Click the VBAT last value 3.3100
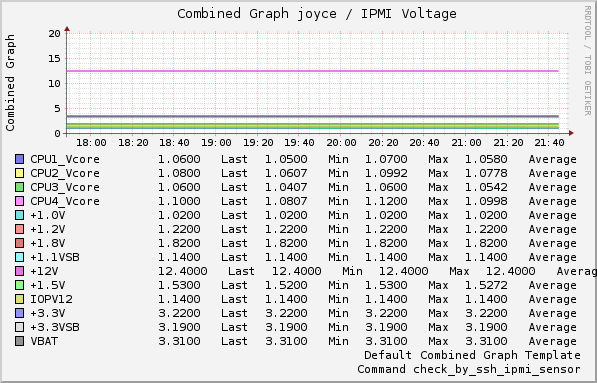This screenshot has width=597, height=383. [179, 341]
